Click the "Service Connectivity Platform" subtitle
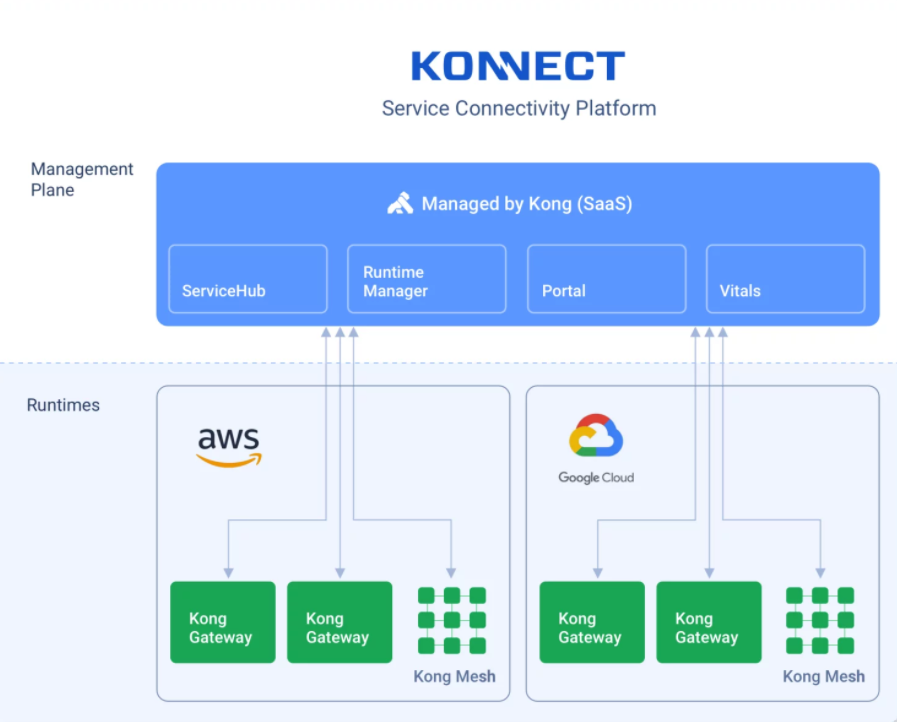 coord(519,109)
